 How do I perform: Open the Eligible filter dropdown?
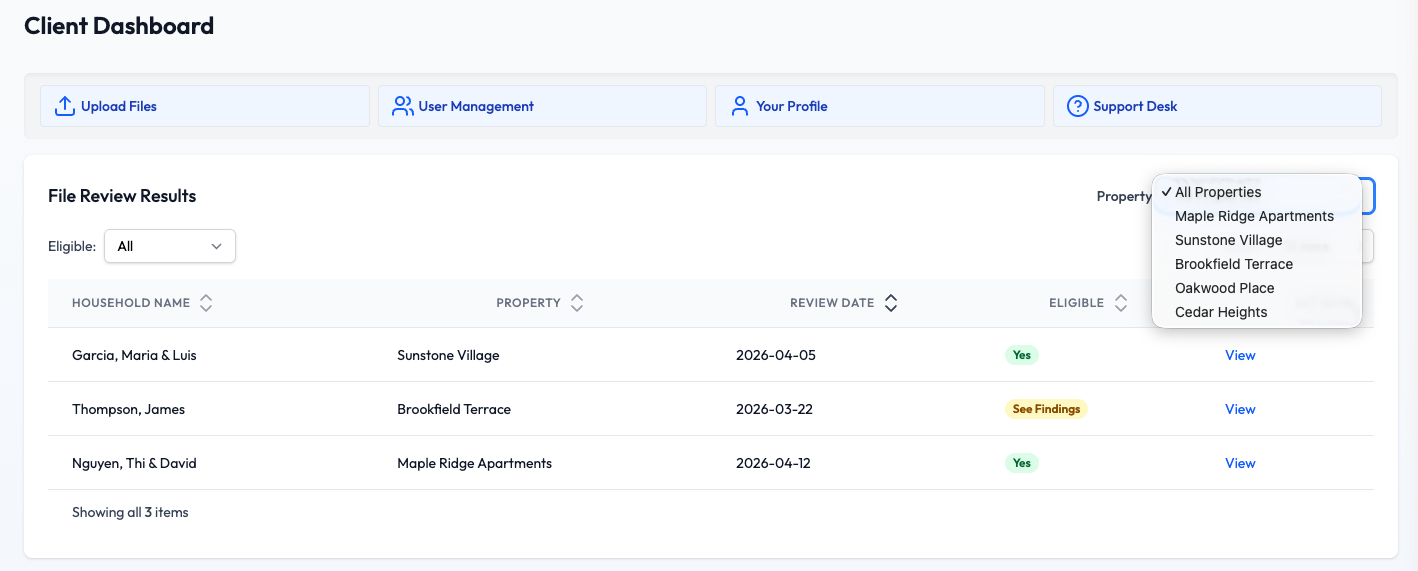pos(170,246)
